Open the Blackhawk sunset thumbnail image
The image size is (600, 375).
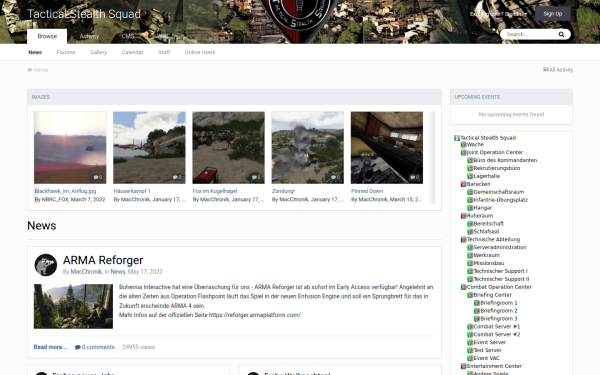pos(70,148)
